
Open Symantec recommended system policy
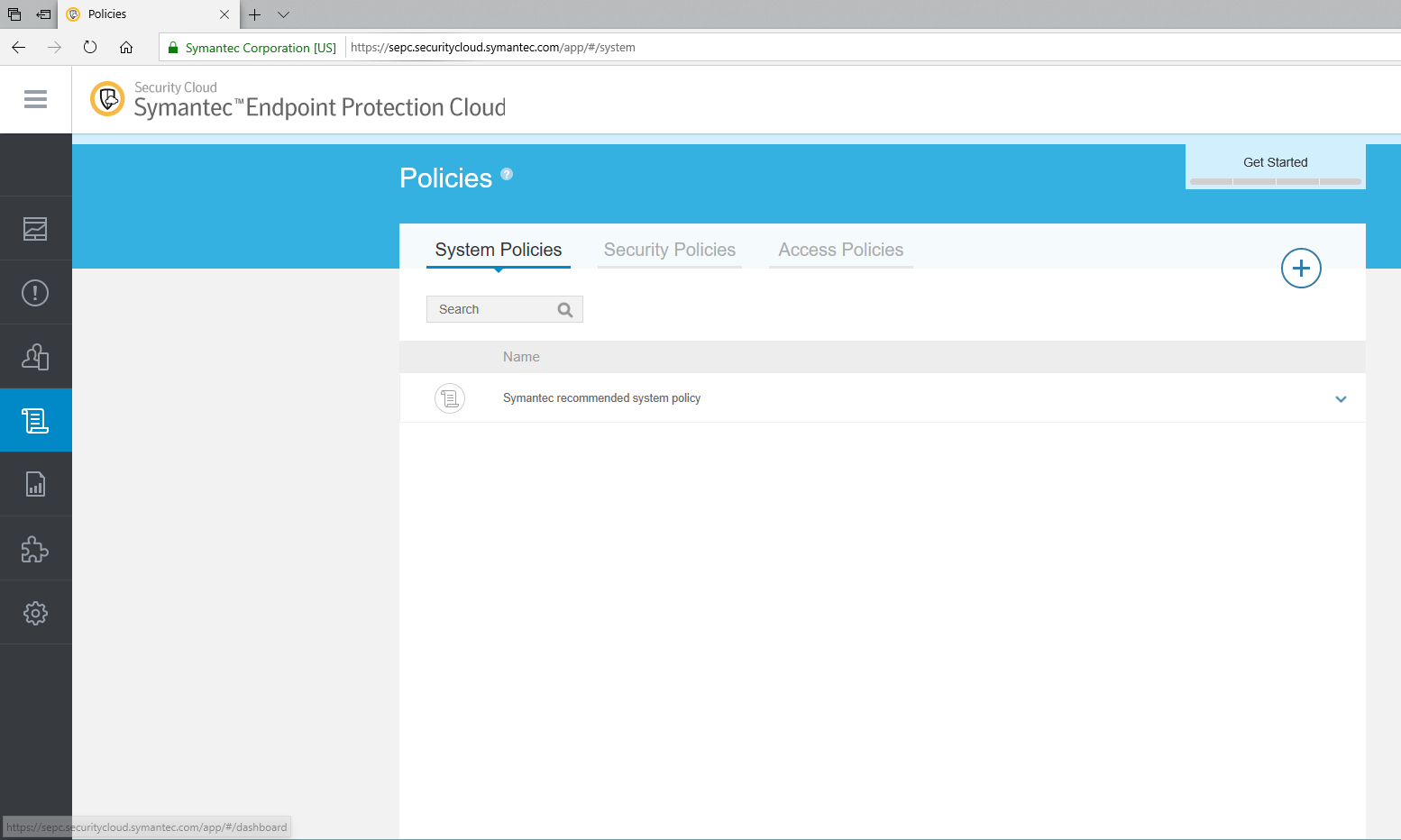[601, 398]
